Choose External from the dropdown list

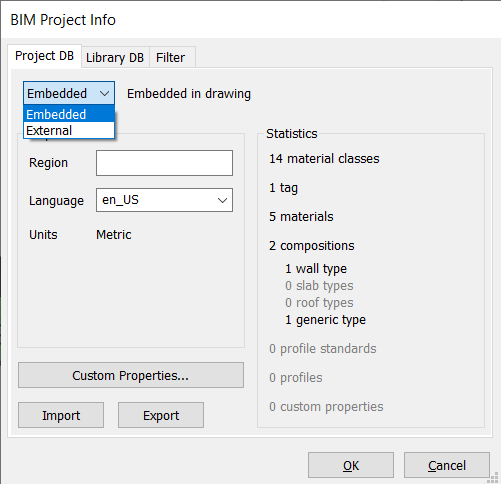pyautogui.click(x=69, y=130)
